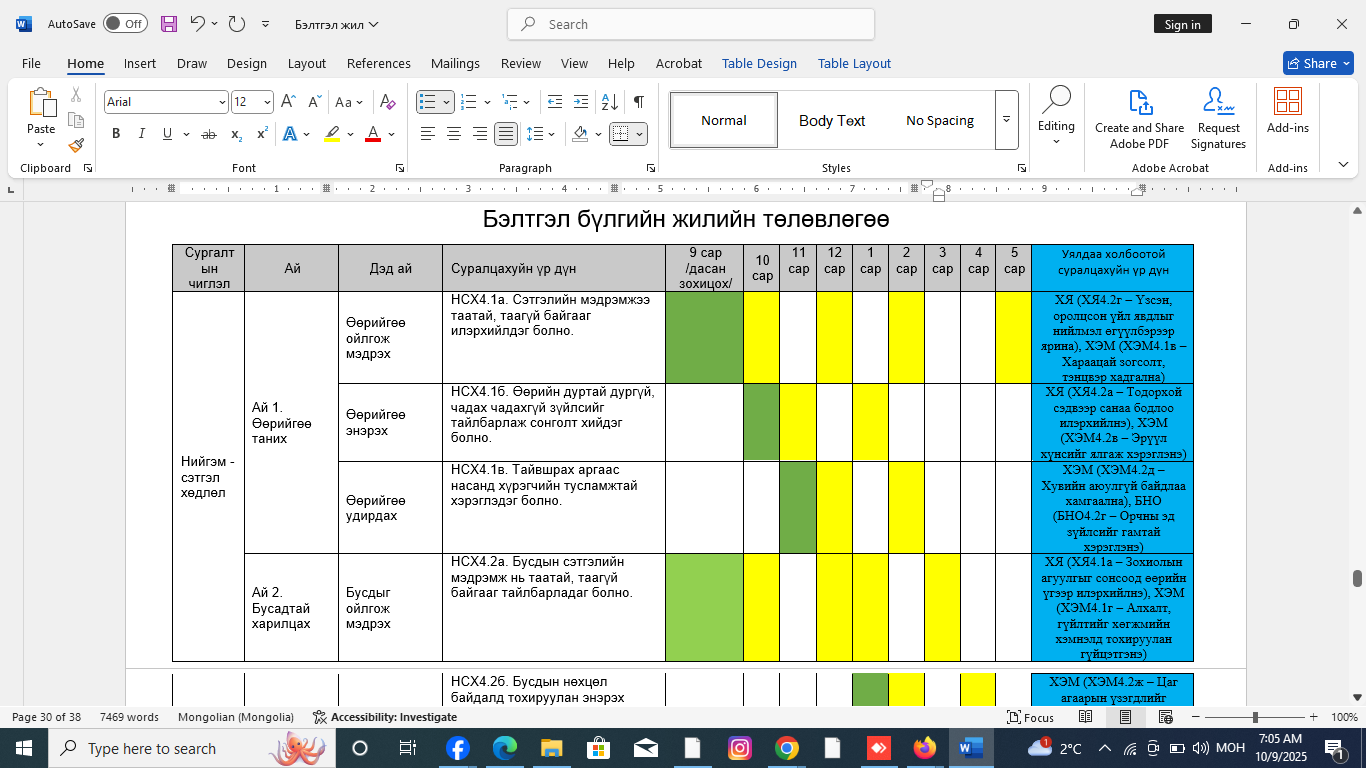The image size is (1366, 768).
Task: Open Request Signatures tool
Action: (1218, 118)
